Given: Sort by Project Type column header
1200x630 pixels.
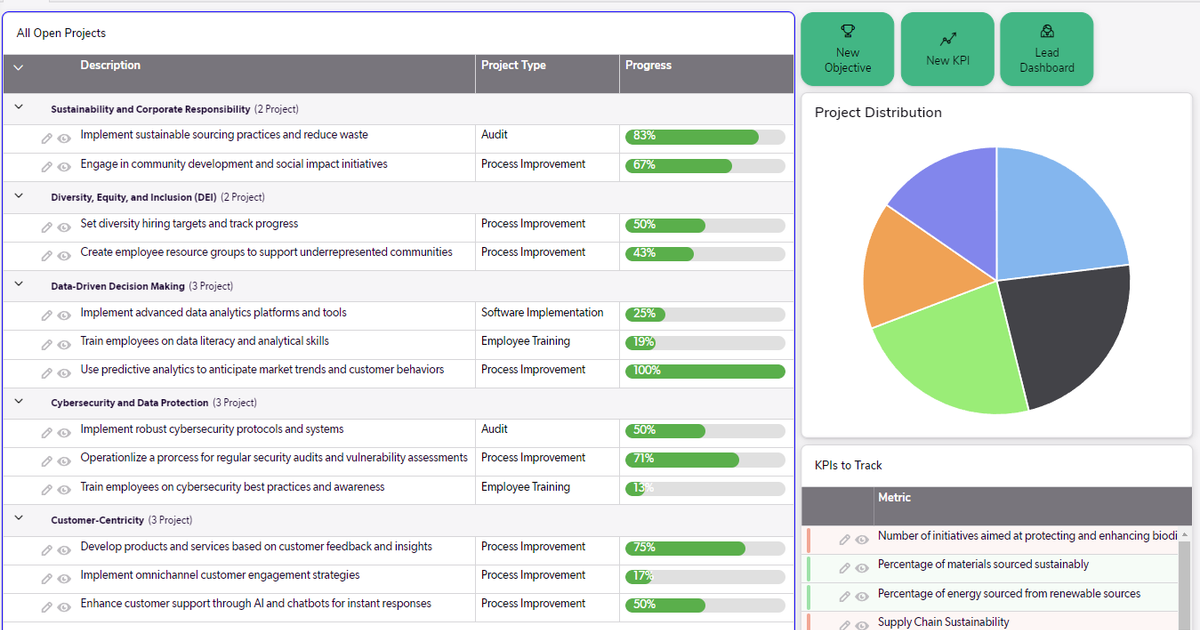Looking at the screenshot, I should coord(514,66).
